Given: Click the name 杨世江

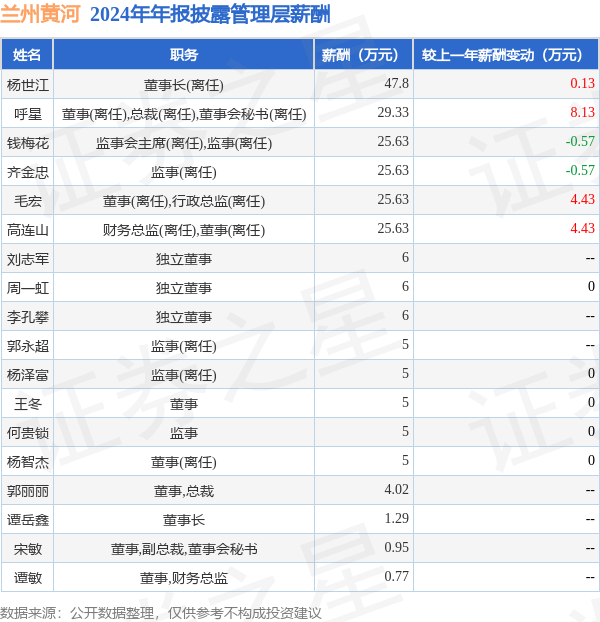Looking at the screenshot, I should coord(28,84).
